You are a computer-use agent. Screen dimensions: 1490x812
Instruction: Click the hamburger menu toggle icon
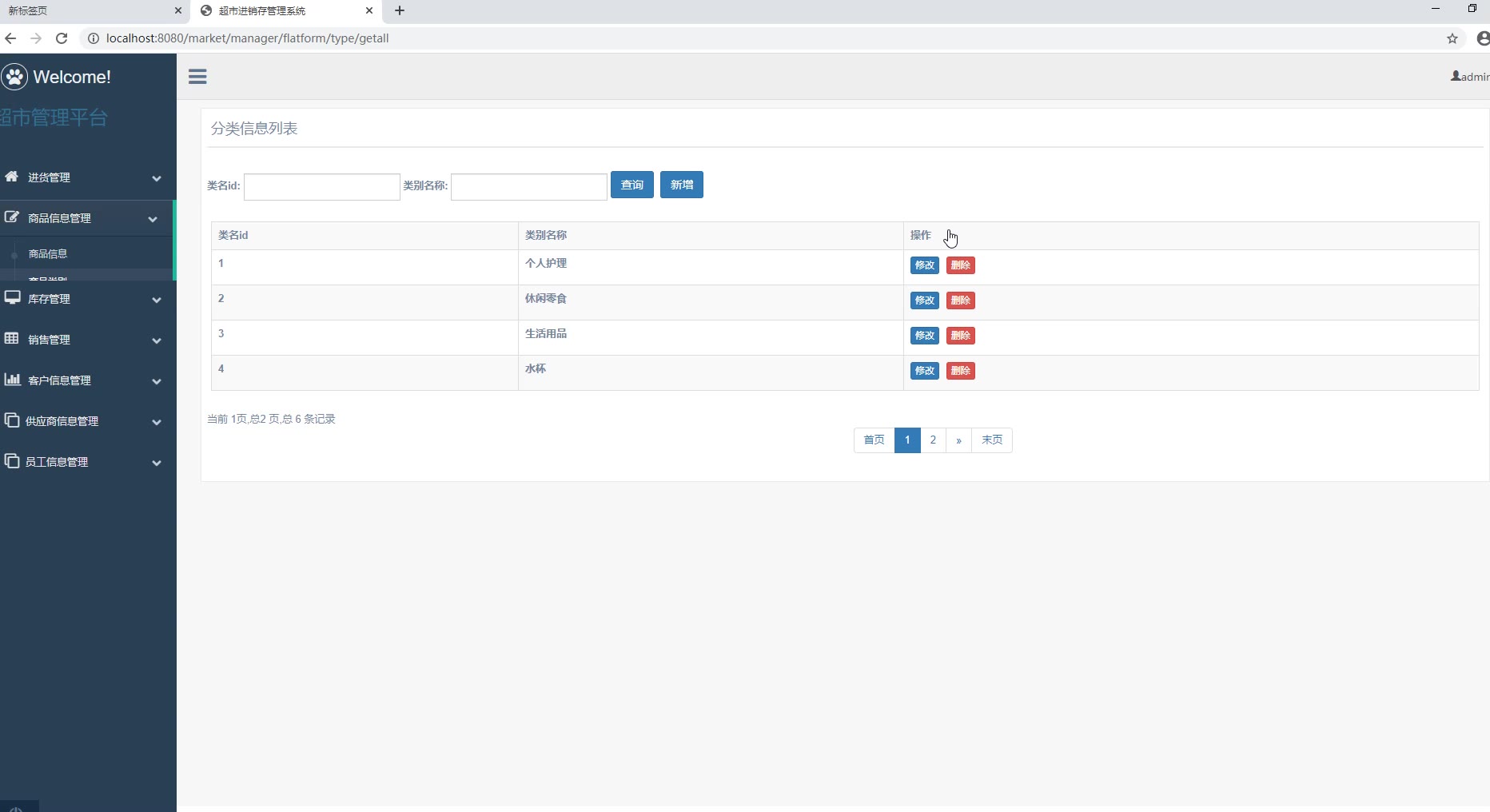[197, 77]
